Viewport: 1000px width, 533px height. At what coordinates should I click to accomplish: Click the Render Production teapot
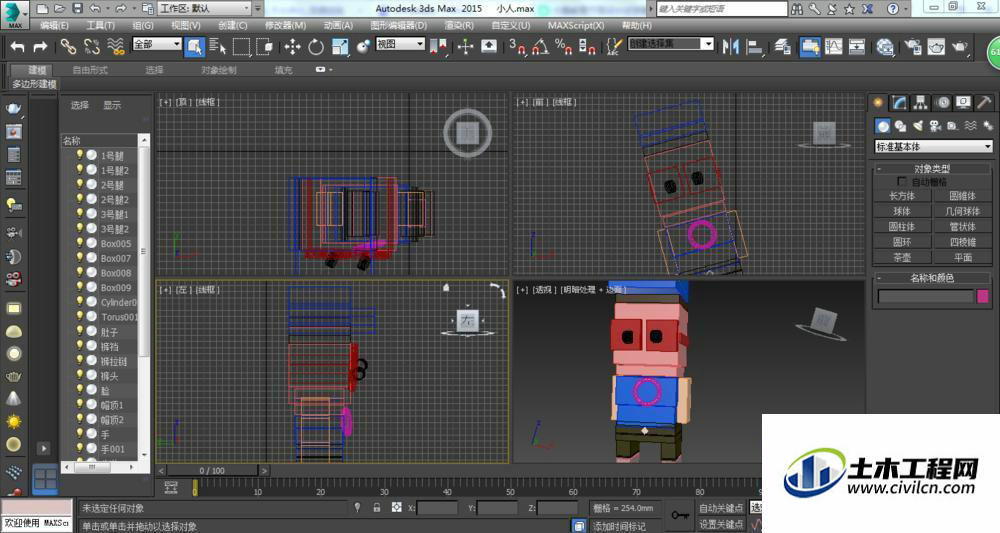[960, 47]
